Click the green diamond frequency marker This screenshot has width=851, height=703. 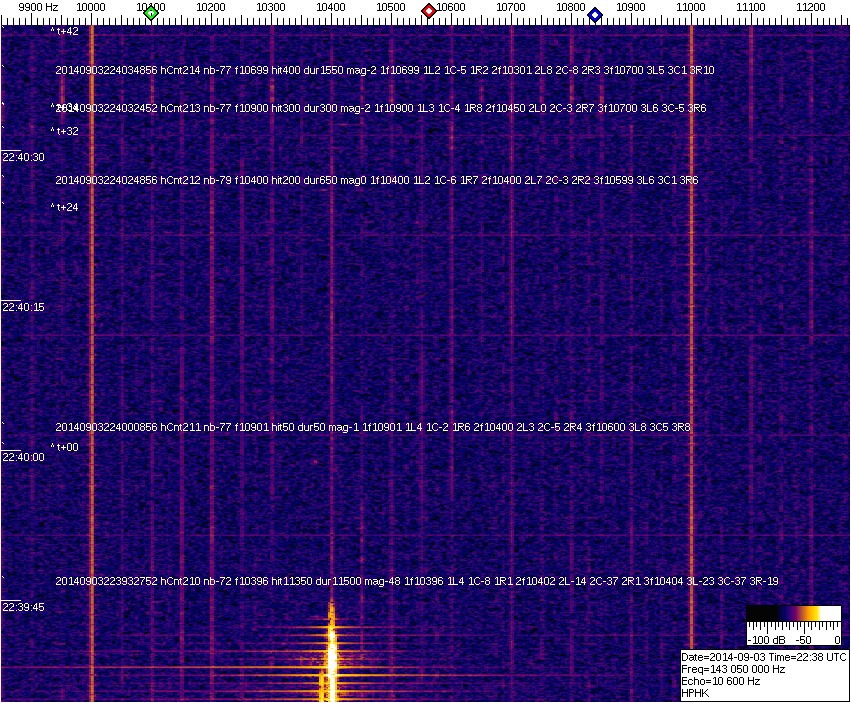(x=151, y=13)
